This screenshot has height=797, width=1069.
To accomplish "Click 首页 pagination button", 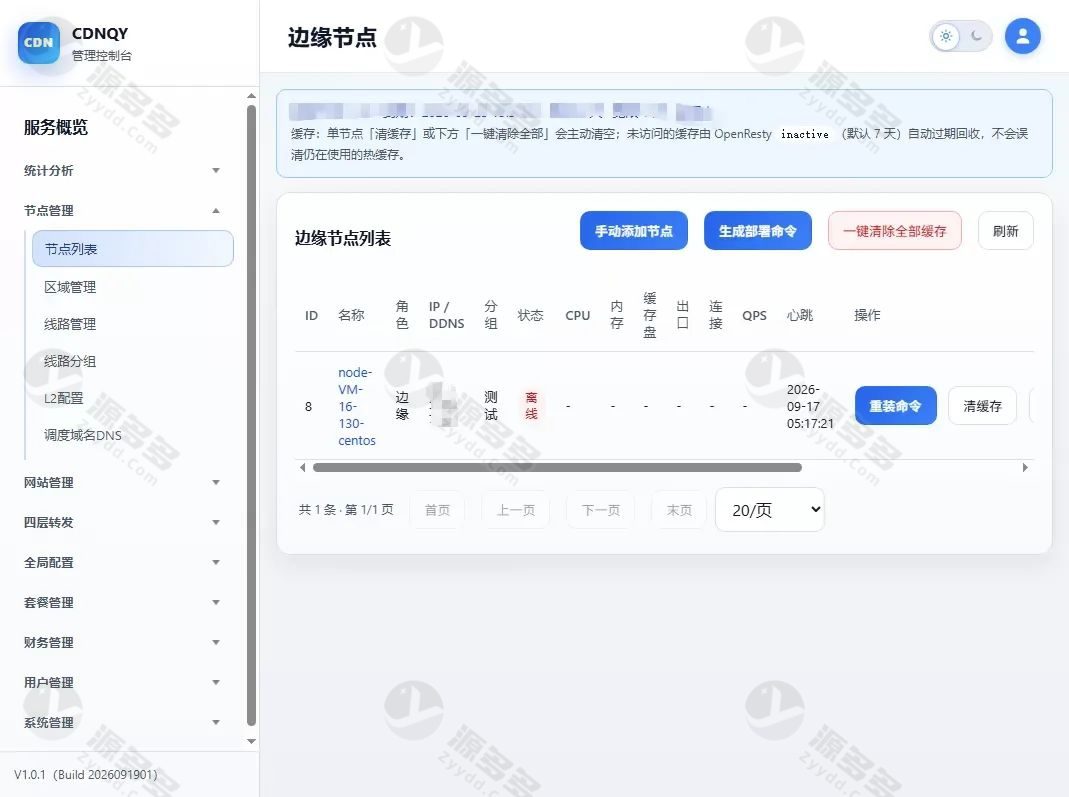I will (x=437, y=510).
